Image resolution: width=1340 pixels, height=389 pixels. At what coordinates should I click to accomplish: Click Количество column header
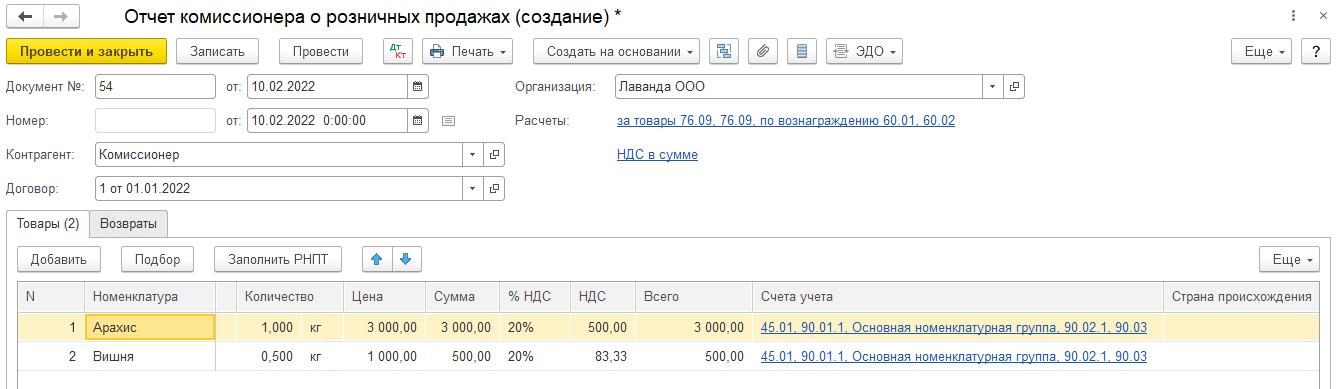coord(289,297)
